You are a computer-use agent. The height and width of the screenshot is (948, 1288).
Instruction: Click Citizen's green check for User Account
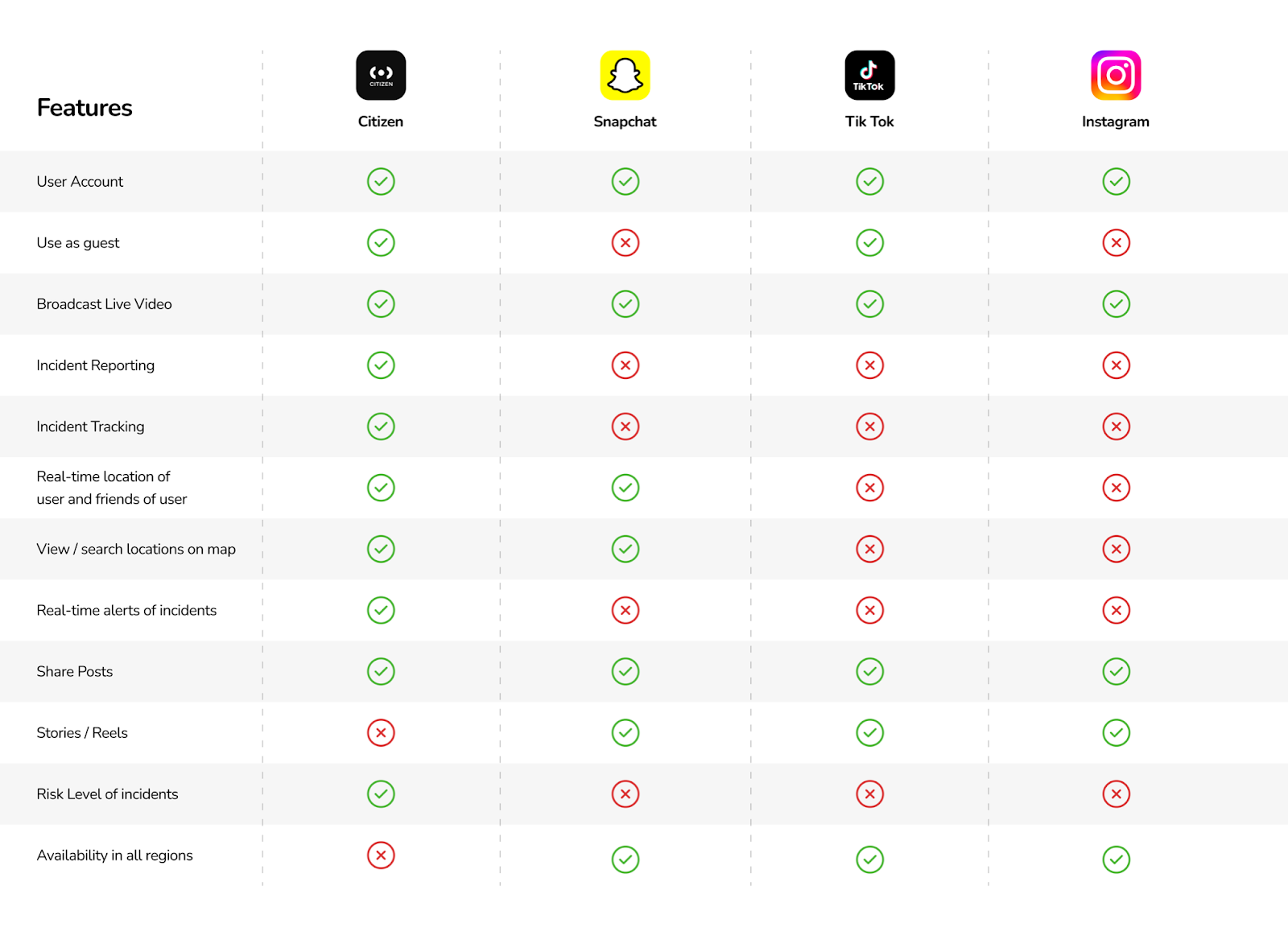pyautogui.click(x=381, y=182)
